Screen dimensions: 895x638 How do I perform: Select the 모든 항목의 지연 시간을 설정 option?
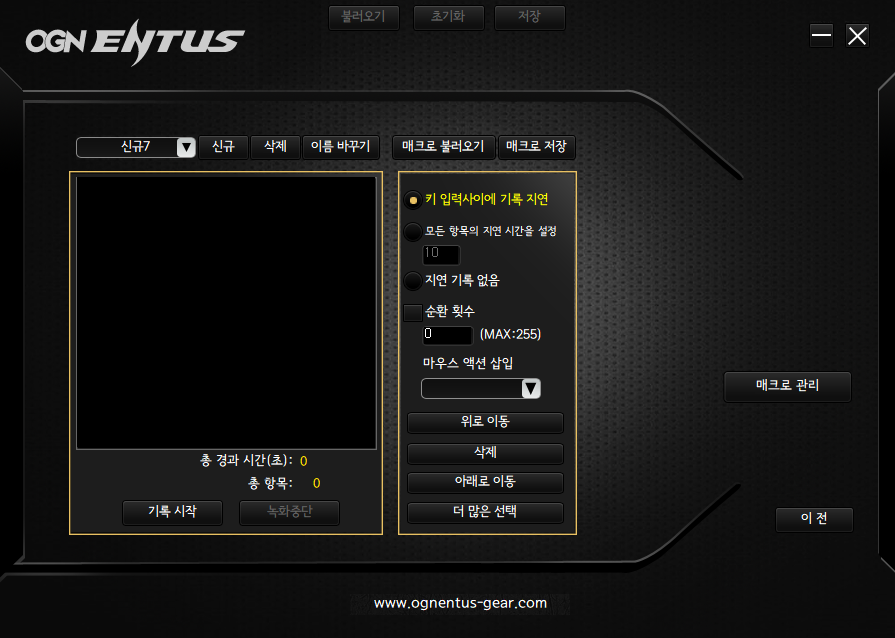[x=413, y=232]
